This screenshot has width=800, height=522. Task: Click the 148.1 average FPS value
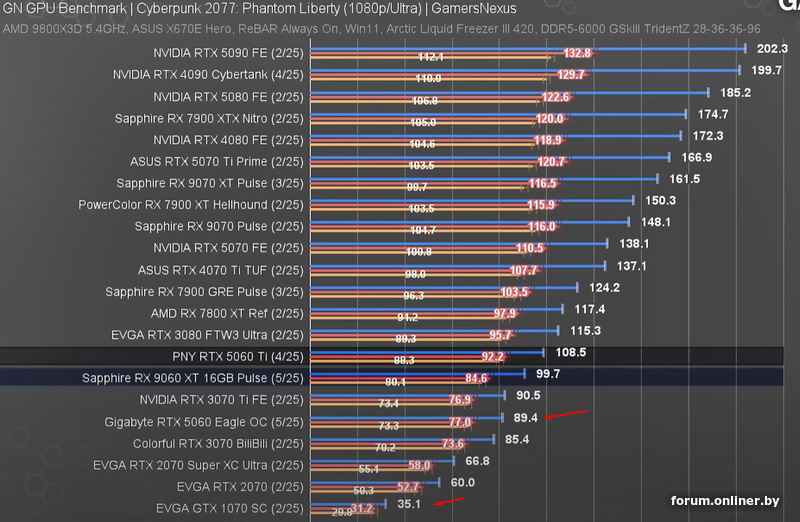656,222
